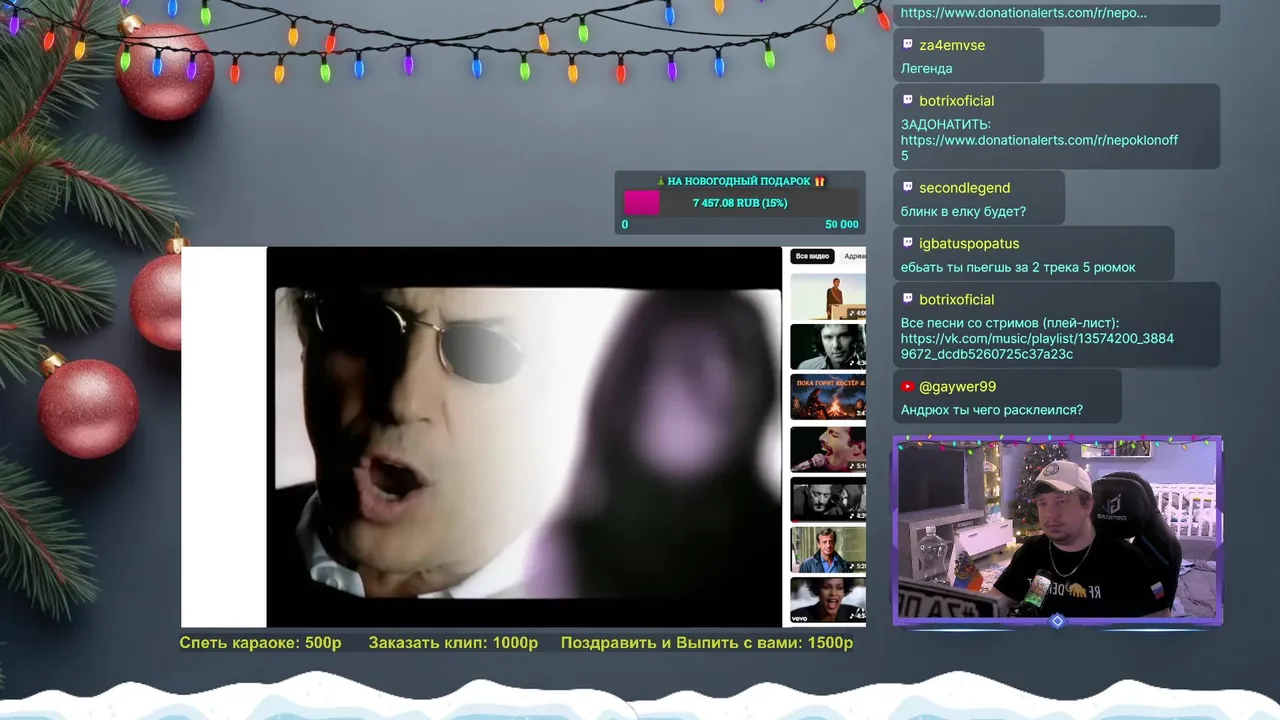Viewport: 1280px width, 720px height.
Task: Click the main music video player
Action: (x=523, y=437)
